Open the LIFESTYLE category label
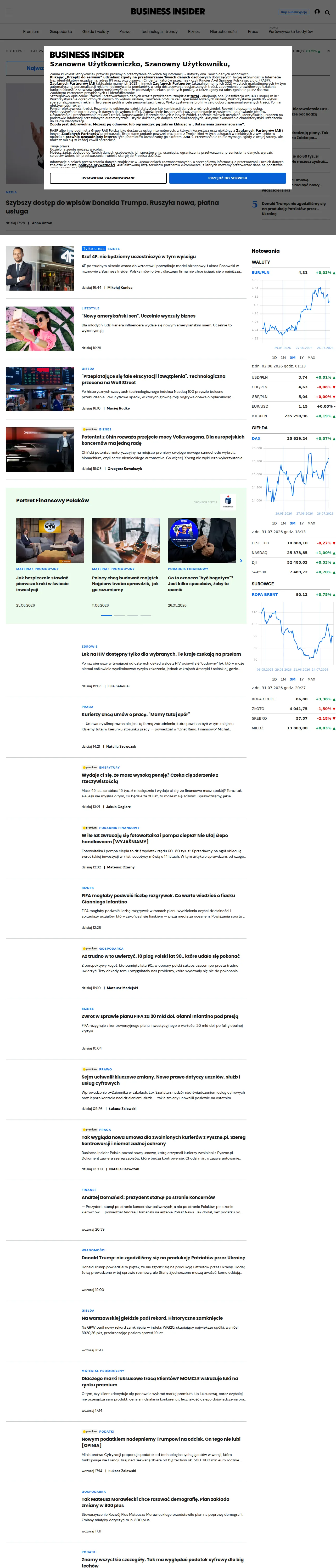Screen dimensions: 336x1568 coord(90,309)
